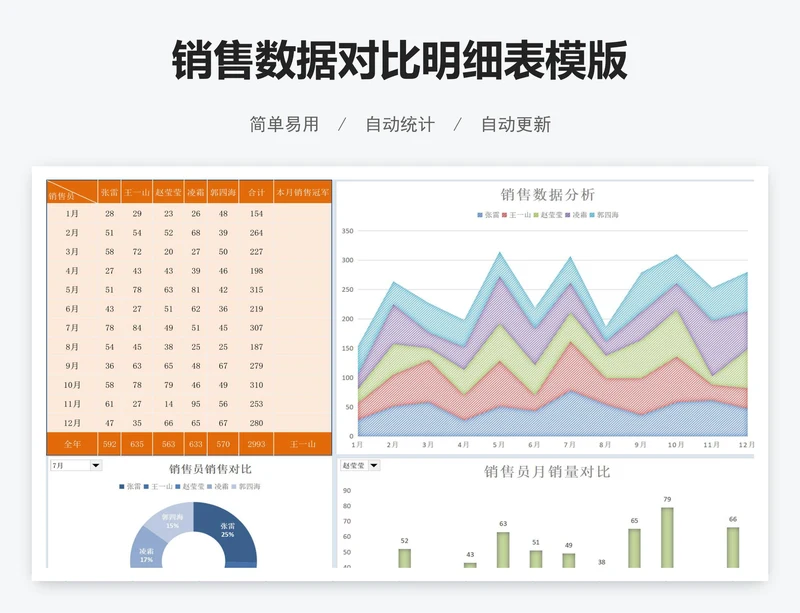Click 张雷 legend swatch in 销售数据分析 chart
This screenshot has width=800, height=613.
pos(480,215)
